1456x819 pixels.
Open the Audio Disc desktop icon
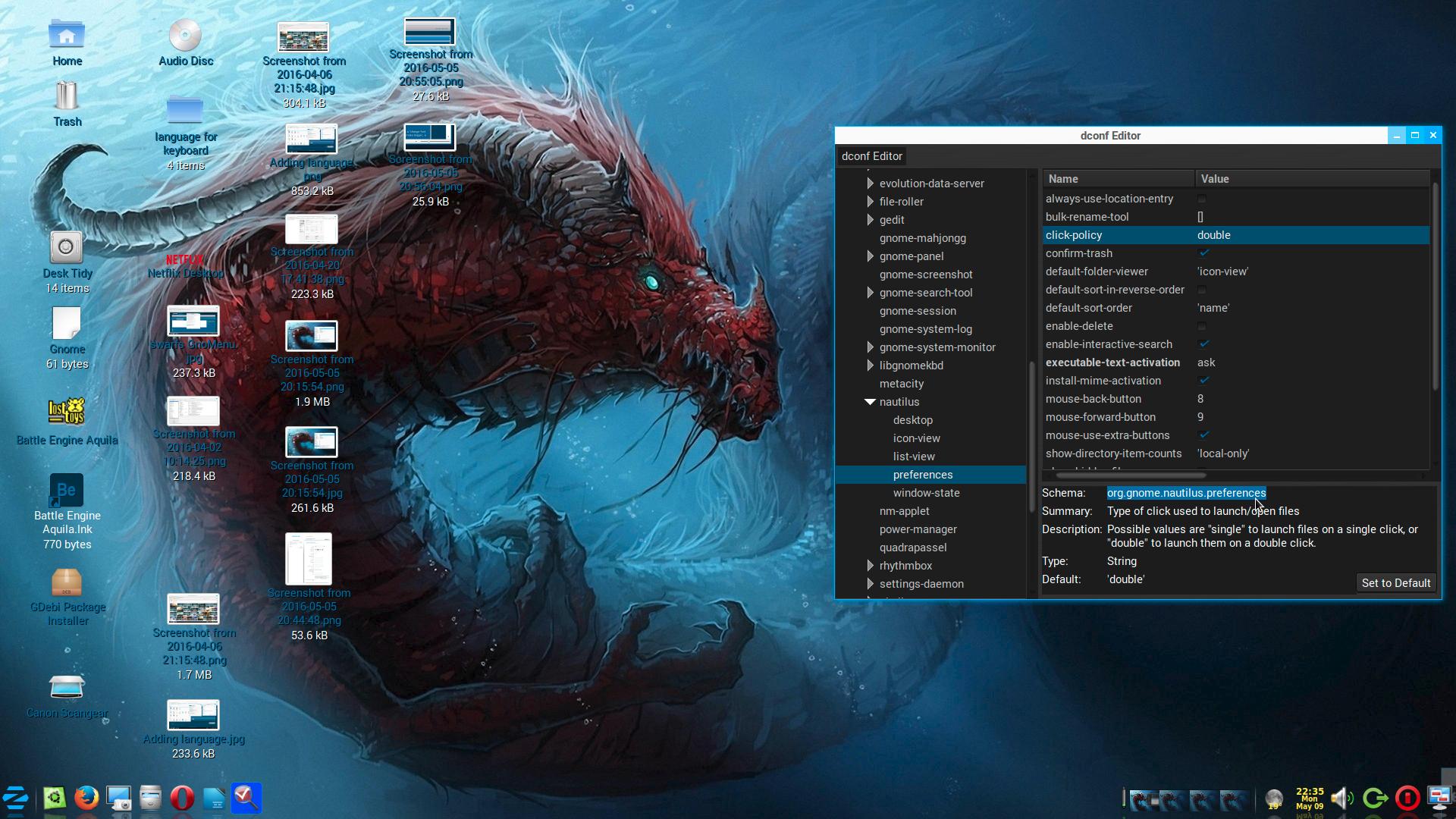coord(185,36)
